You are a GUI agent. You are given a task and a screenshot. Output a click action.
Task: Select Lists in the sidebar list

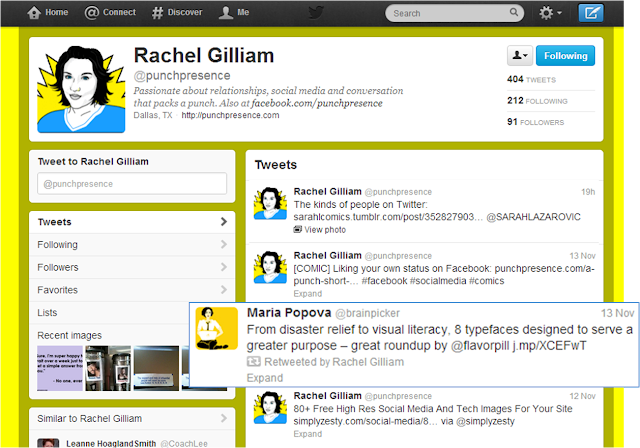(x=109, y=313)
